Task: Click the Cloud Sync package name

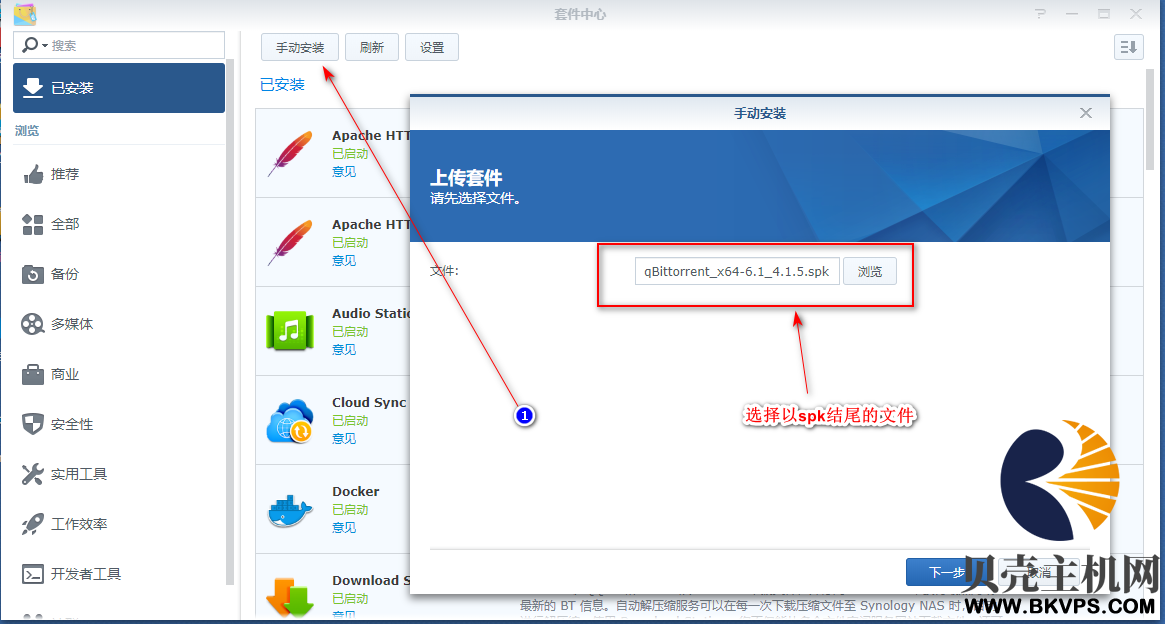Action: click(369, 403)
